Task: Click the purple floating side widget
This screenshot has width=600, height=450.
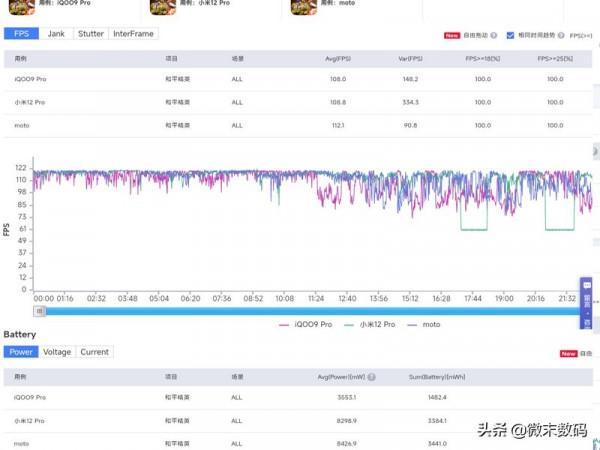Action: (586, 303)
